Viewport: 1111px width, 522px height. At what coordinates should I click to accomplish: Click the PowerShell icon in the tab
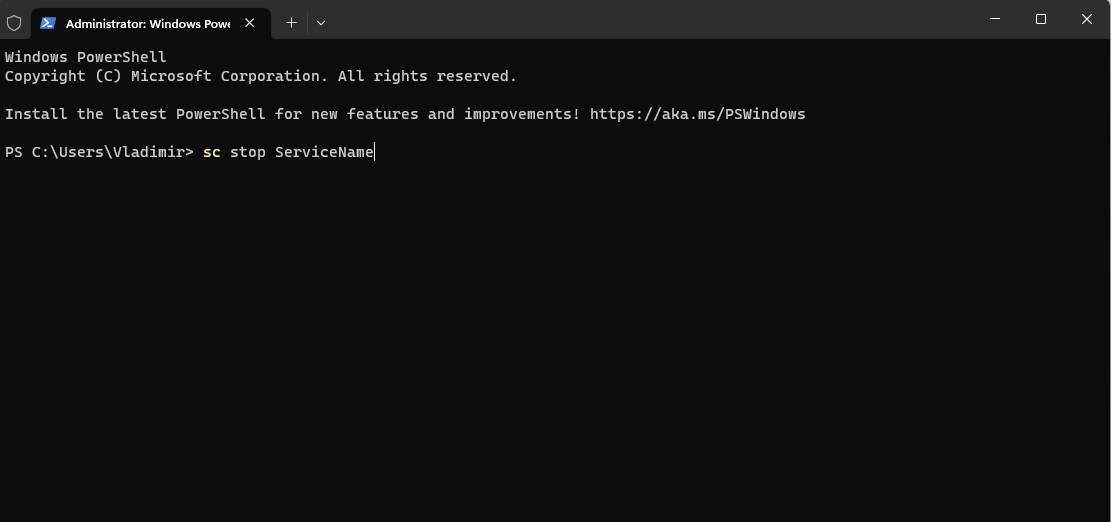47,22
